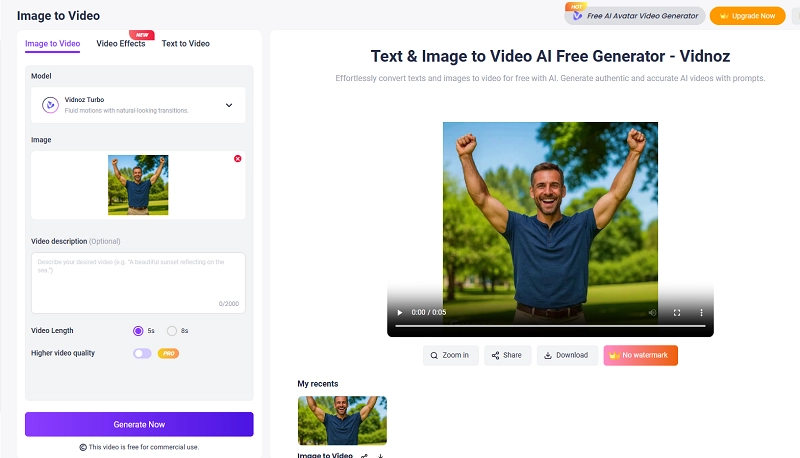Image resolution: width=800 pixels, height=458 pixels.
Task: Click the Generate Now button
Action: point(139,424)
